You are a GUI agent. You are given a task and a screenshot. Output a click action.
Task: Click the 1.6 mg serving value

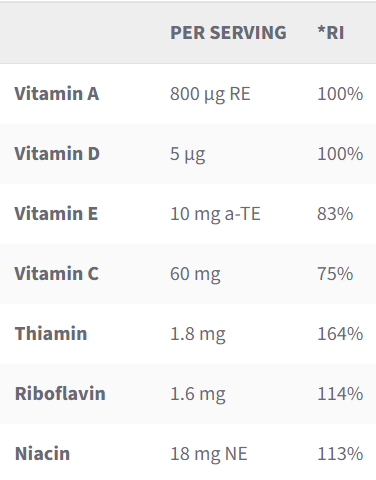click(x=198, y=394)
